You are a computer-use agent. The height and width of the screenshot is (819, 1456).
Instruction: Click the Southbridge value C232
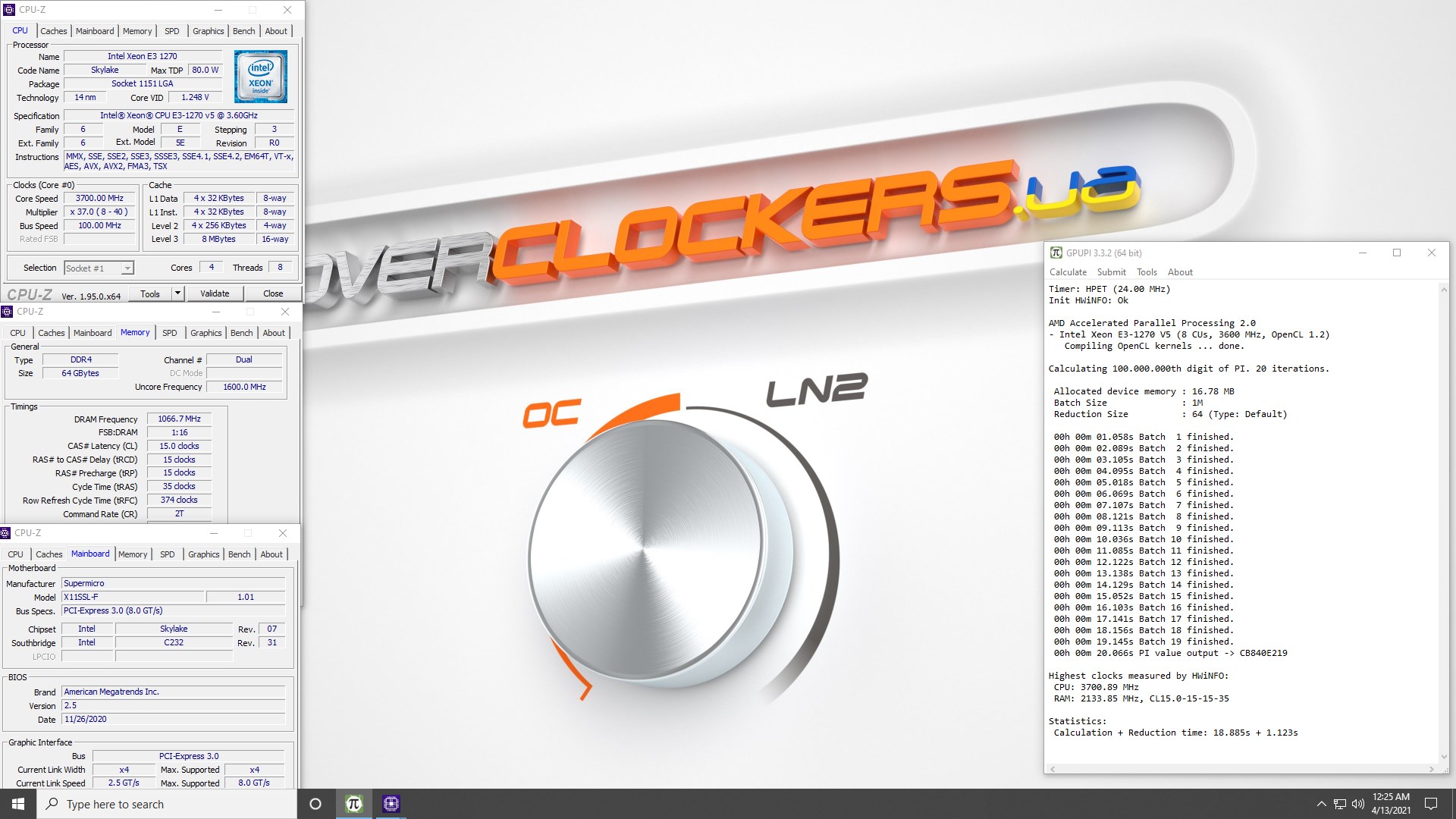pyautogui.click(x=174, y=642)
